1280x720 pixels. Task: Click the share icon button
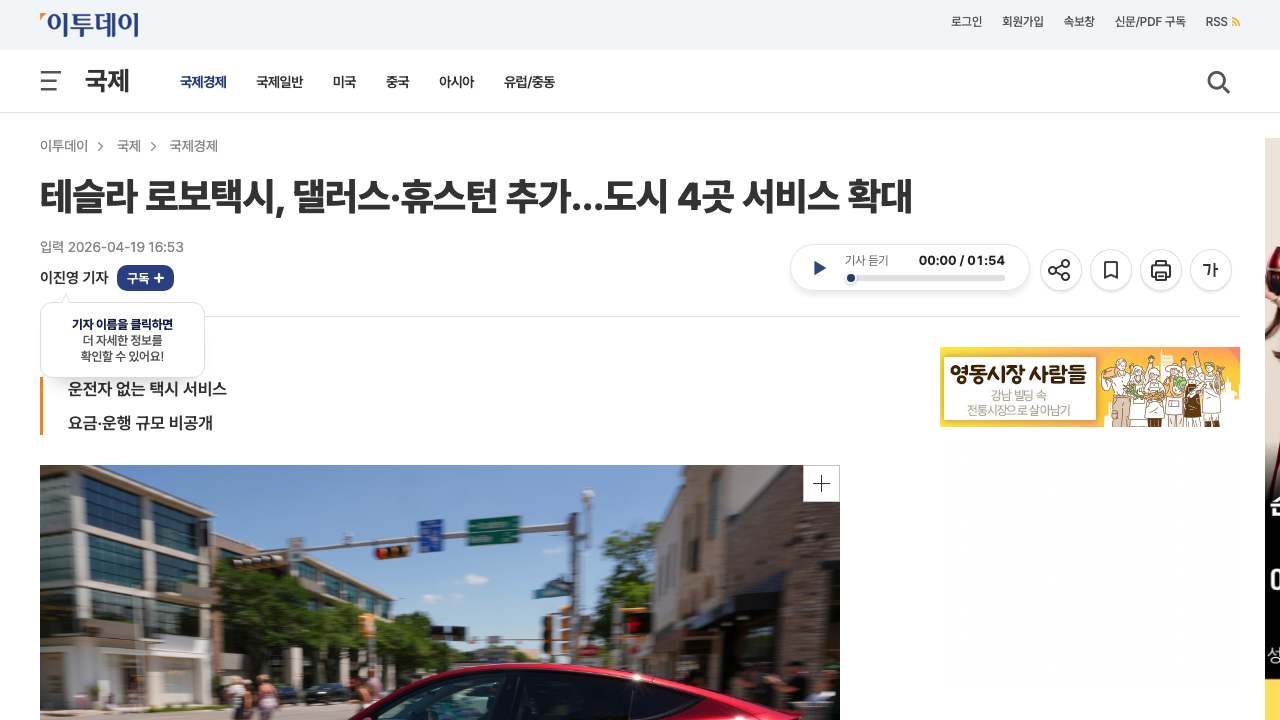pyautogui.click(x=1060, y=270)
